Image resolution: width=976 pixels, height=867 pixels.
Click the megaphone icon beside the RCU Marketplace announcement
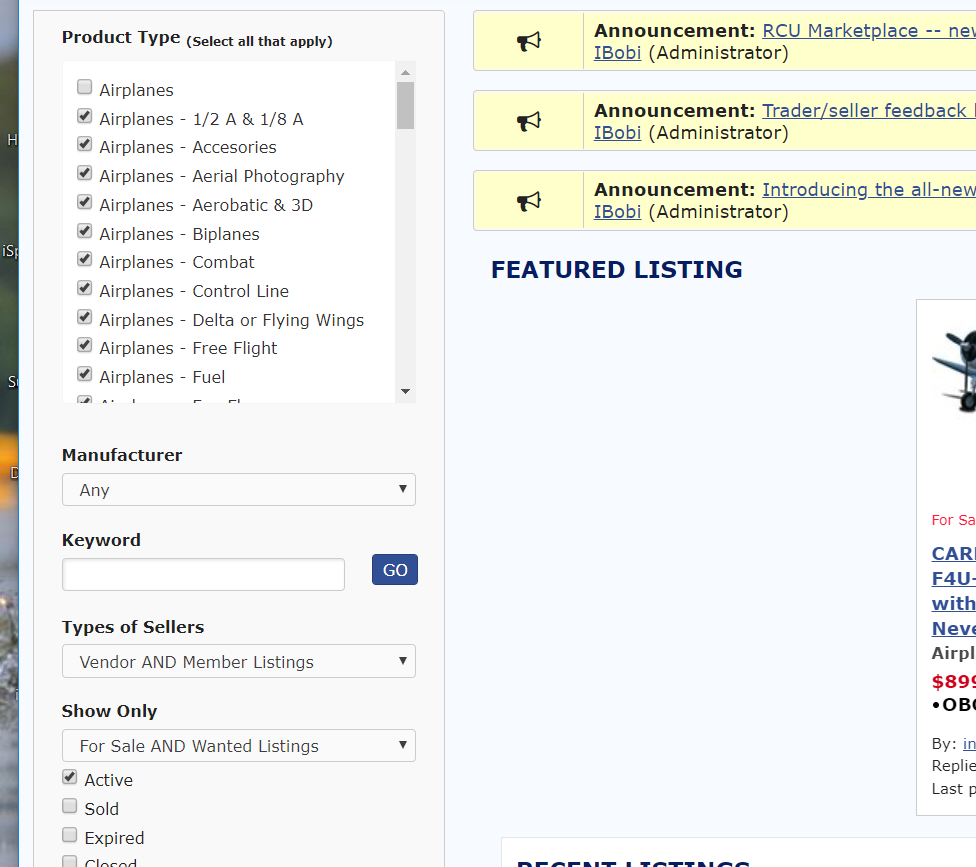(529, 41)
